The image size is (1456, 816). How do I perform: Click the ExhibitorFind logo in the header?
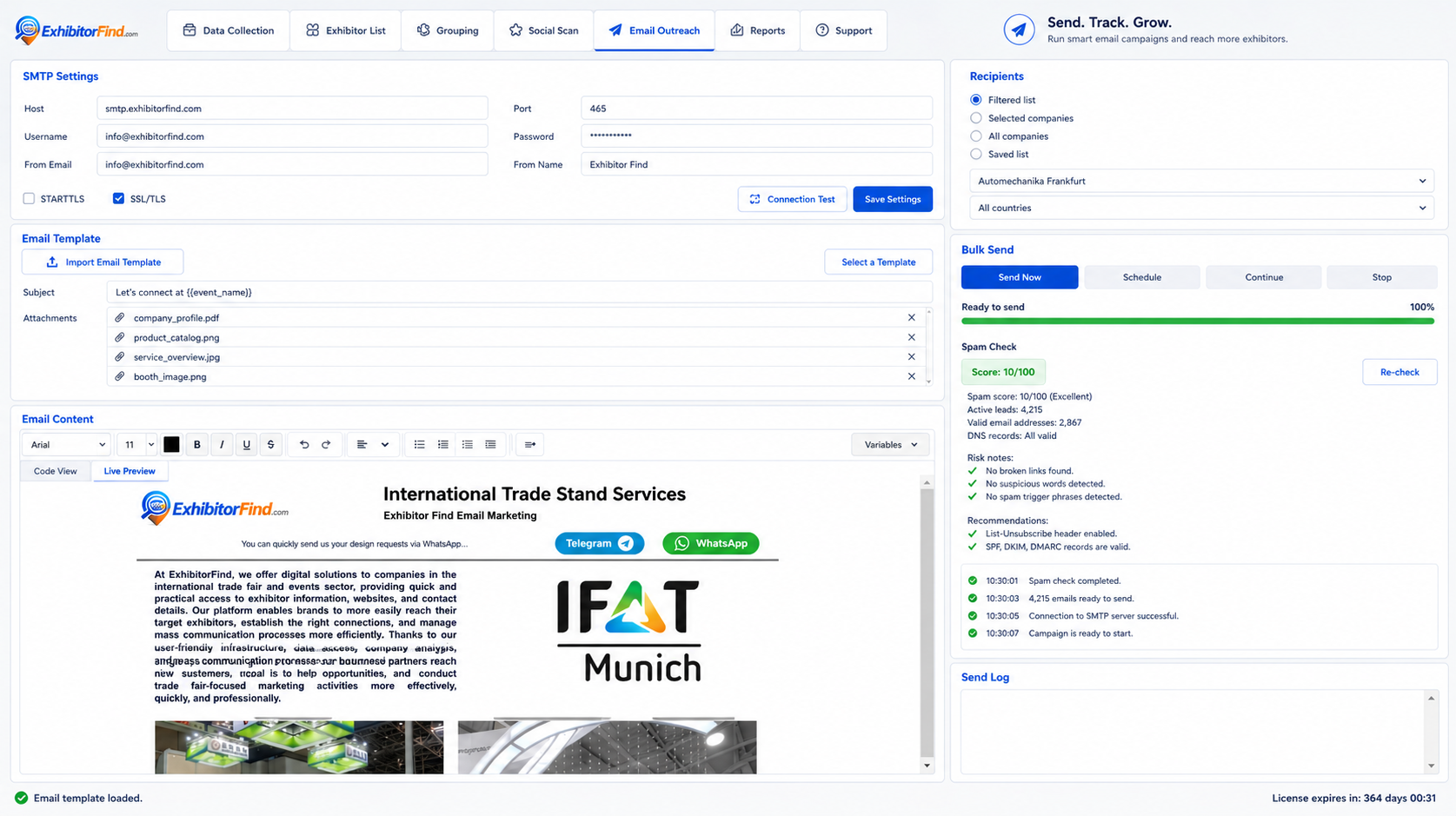[x=76, y=30]
